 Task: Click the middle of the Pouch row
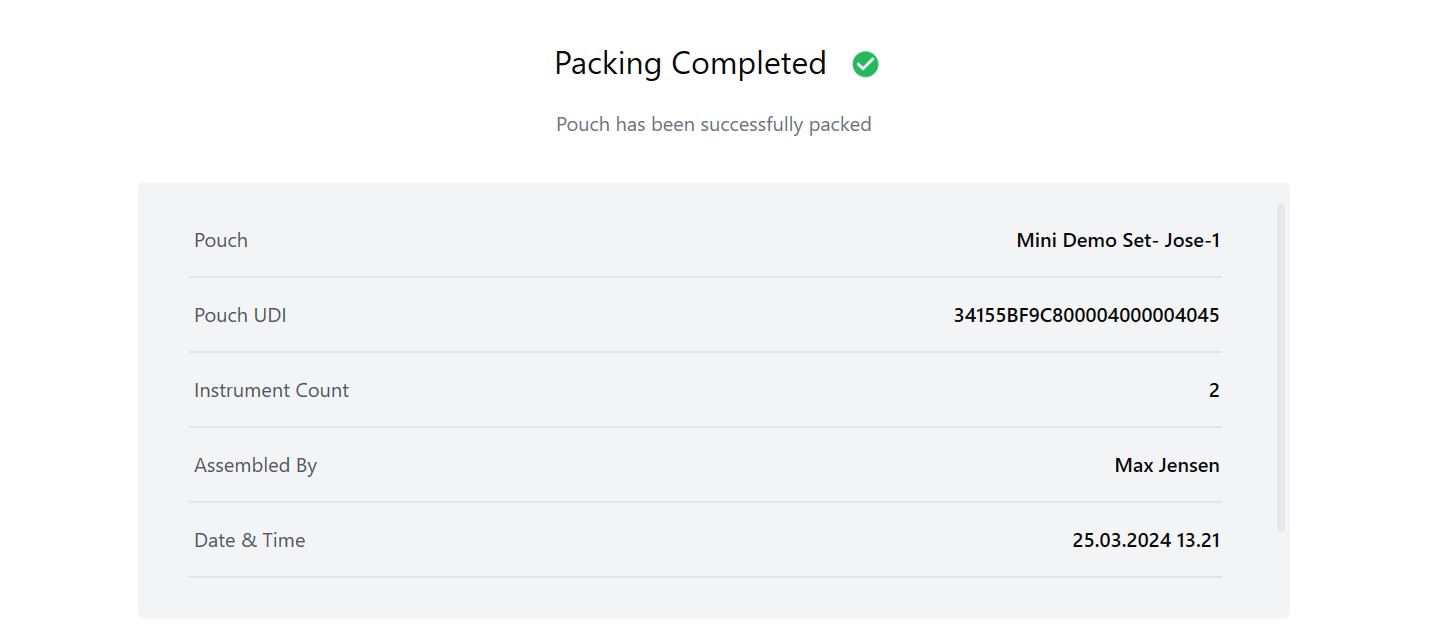point(705,240)
